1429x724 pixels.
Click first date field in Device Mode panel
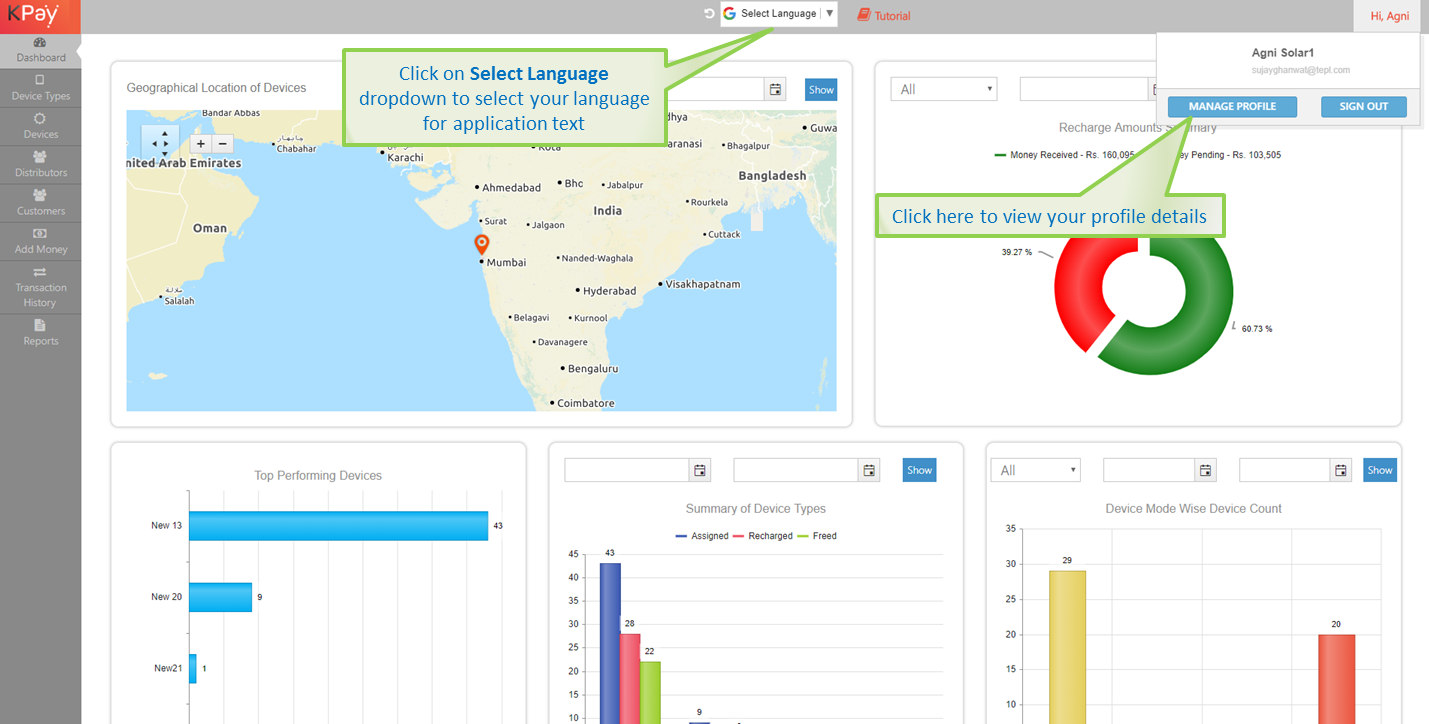[x=1149, y=470]
